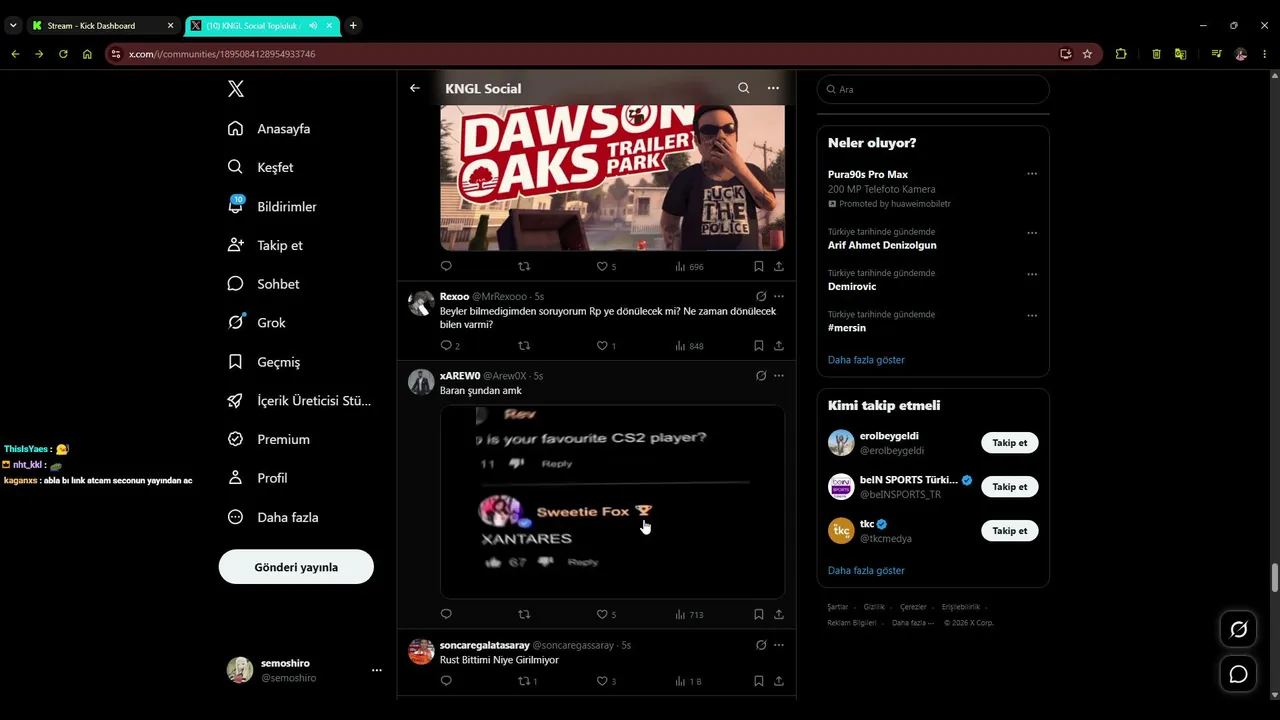Screen dimensions: 1280x720
Task: Show more trends via Daha fazla göster
Action: (866, 360)
